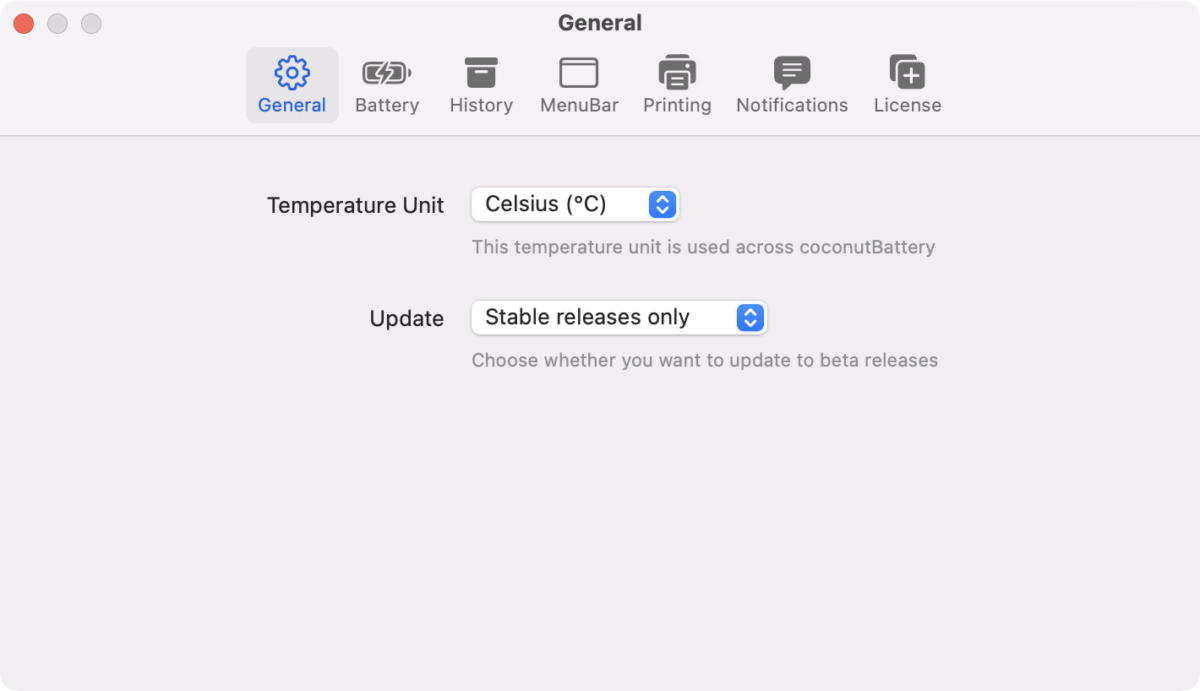Close the preferences window with red button
Viewport: 1200px width, 691px height.
(24, 23)
